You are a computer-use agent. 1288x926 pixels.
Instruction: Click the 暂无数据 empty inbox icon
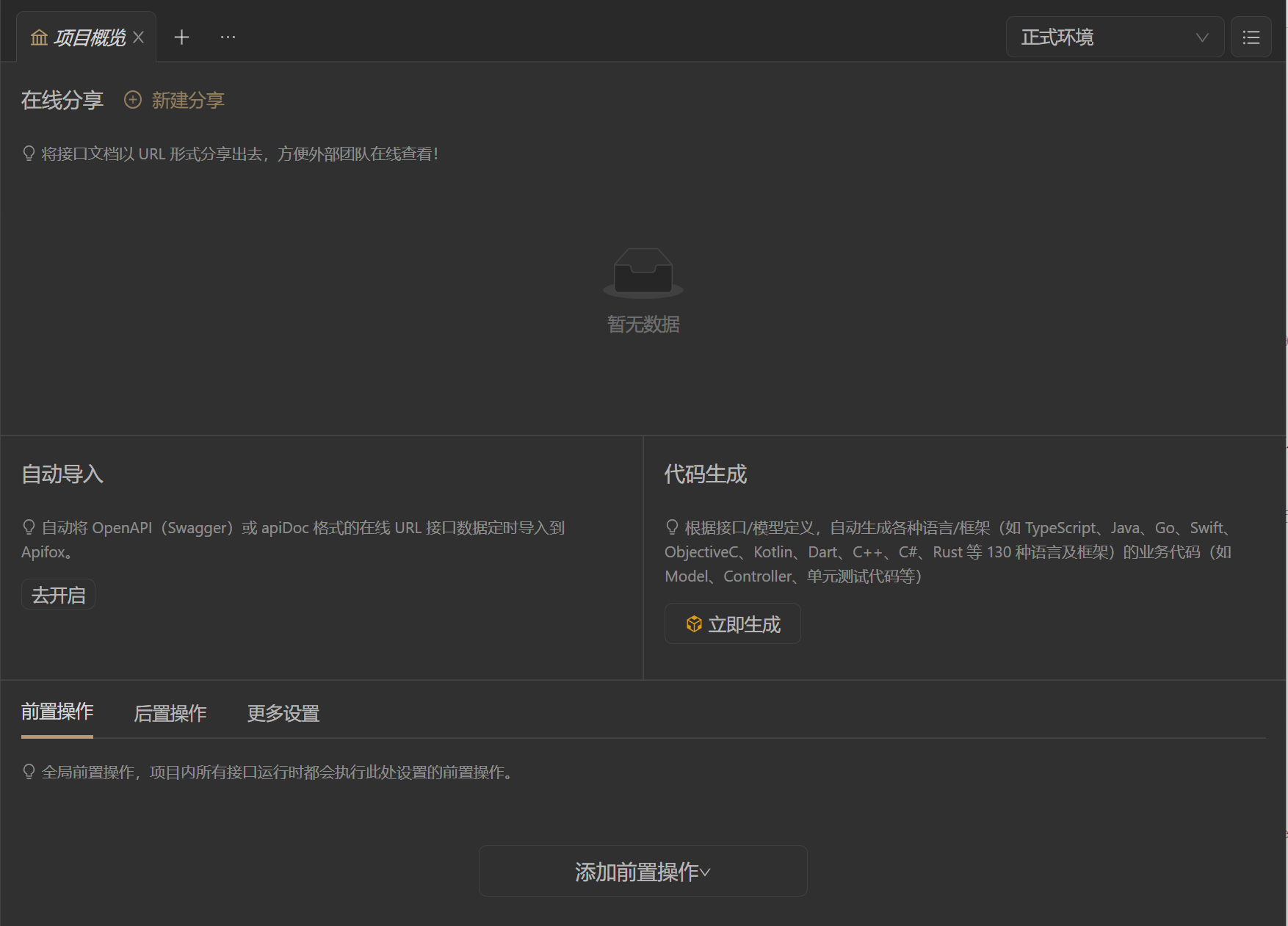pos(643,272)
